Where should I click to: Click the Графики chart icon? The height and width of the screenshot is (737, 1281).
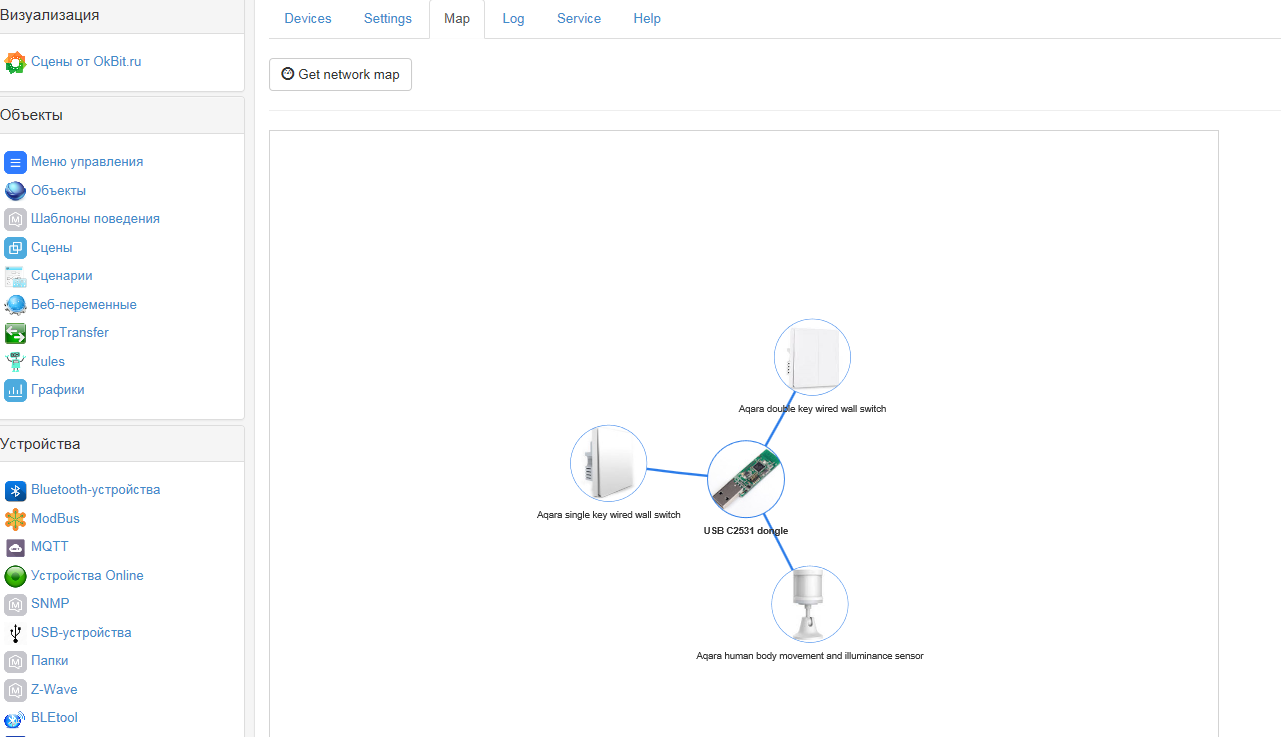point(15,390)
